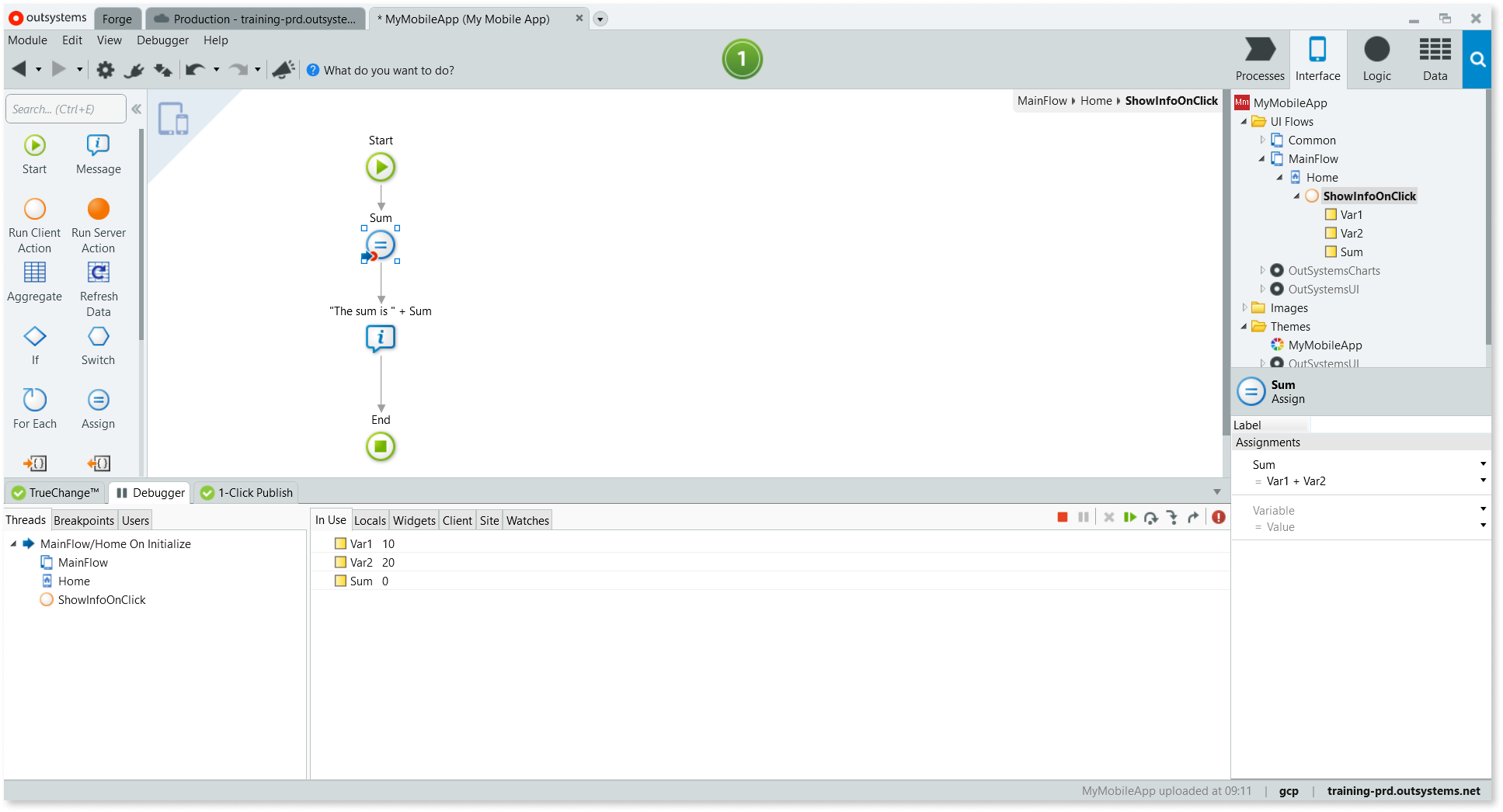Select the Run Server Action tool
Viewport: 1503px width, 812px height.
pos(99,226)
